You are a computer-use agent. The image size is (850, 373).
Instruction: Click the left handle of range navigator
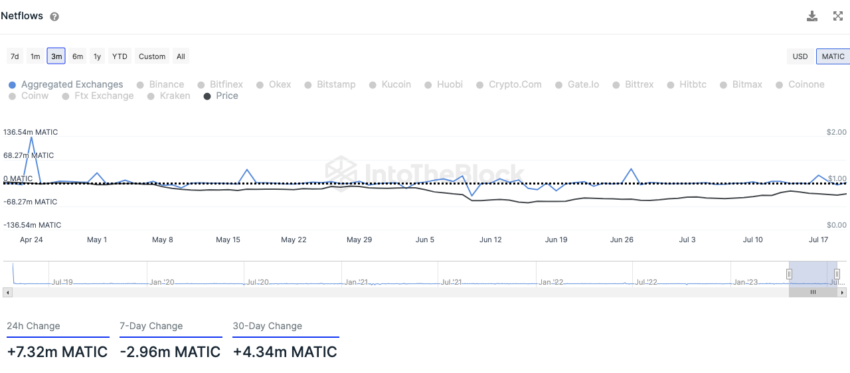coord(790,274)
